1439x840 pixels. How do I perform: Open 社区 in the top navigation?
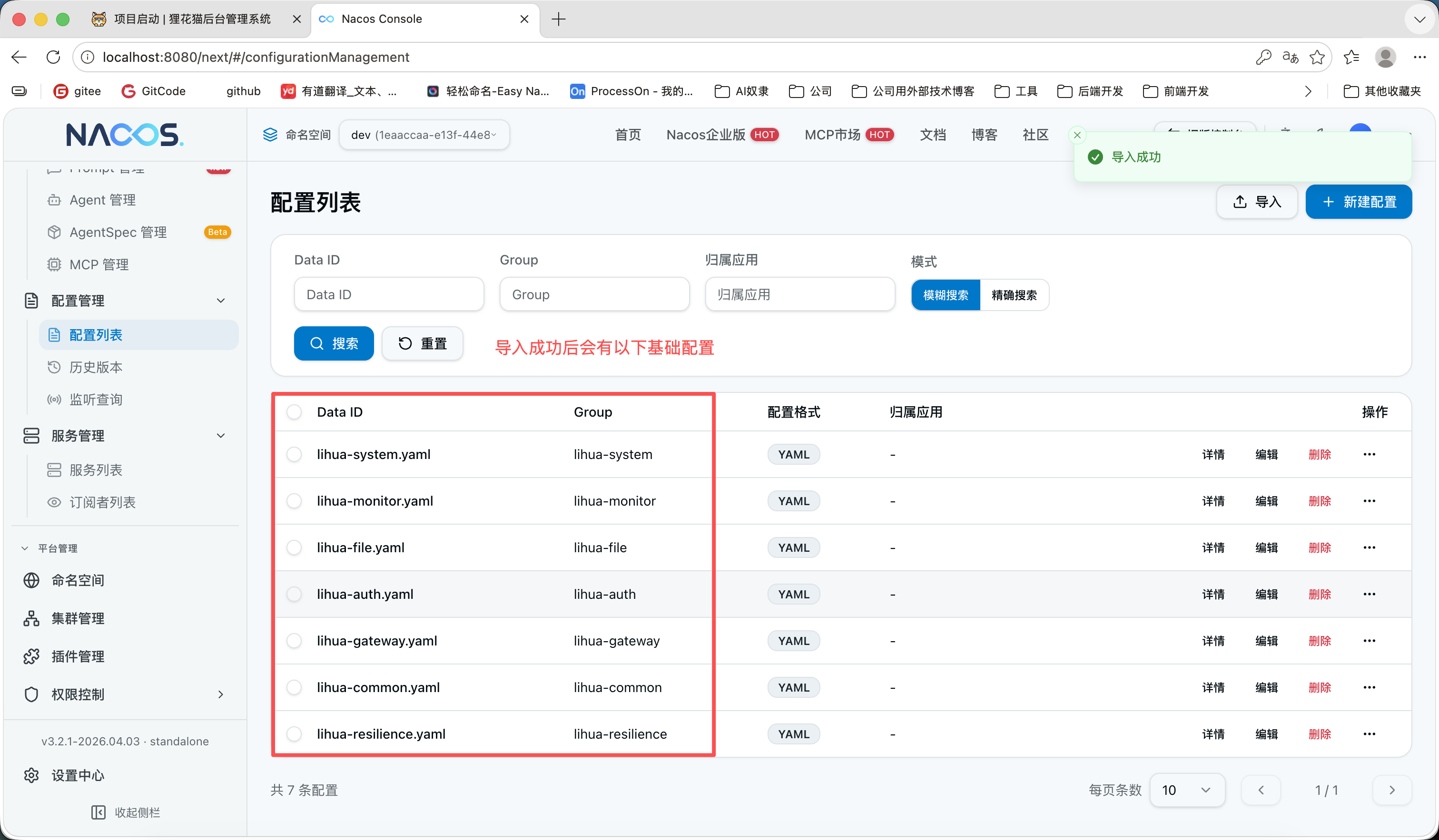tap(1035, 135)
